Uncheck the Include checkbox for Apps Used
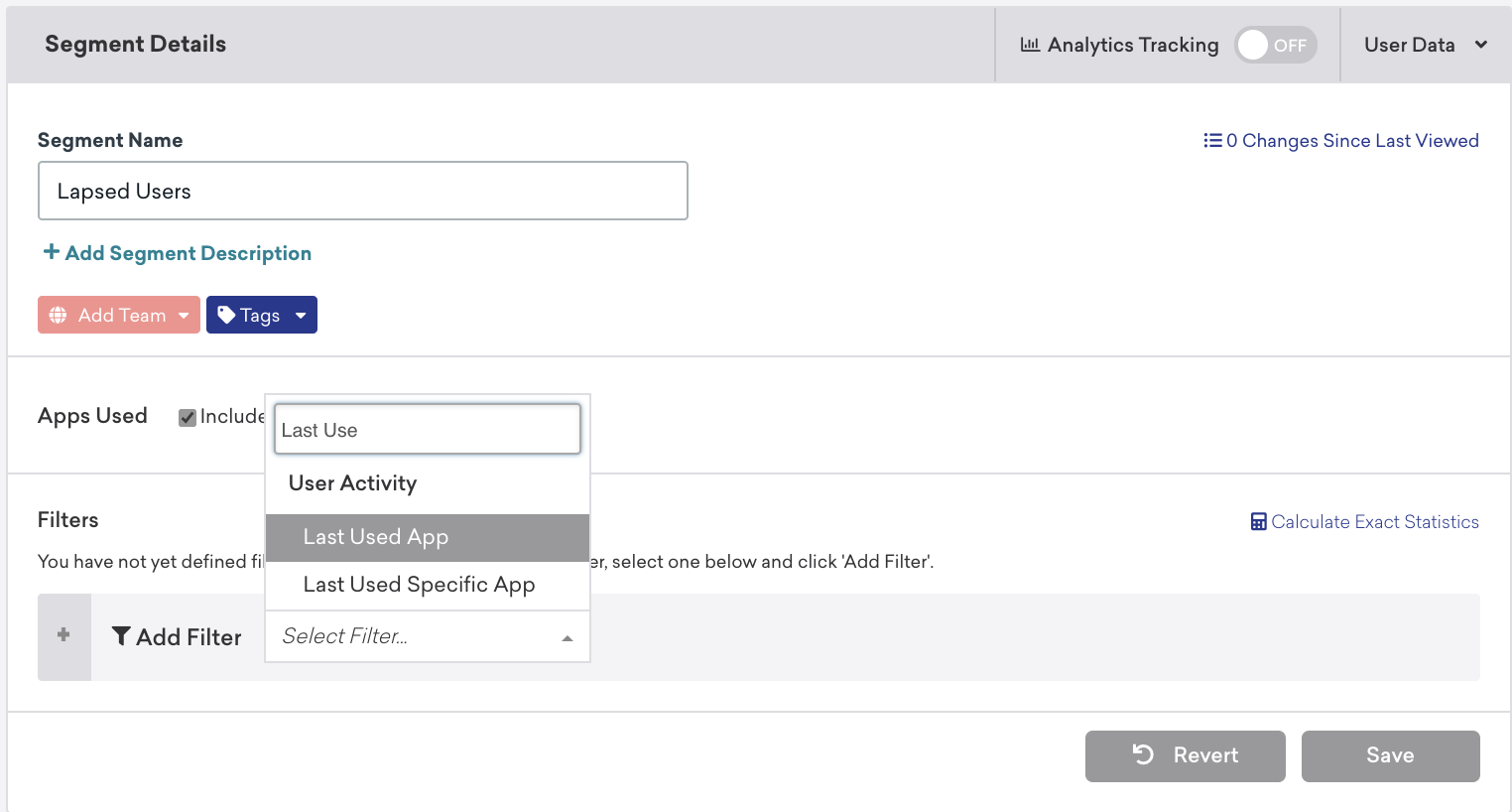Image resolution: width=1512 pixels, height=812 pixels. click(x=187, y=417)
